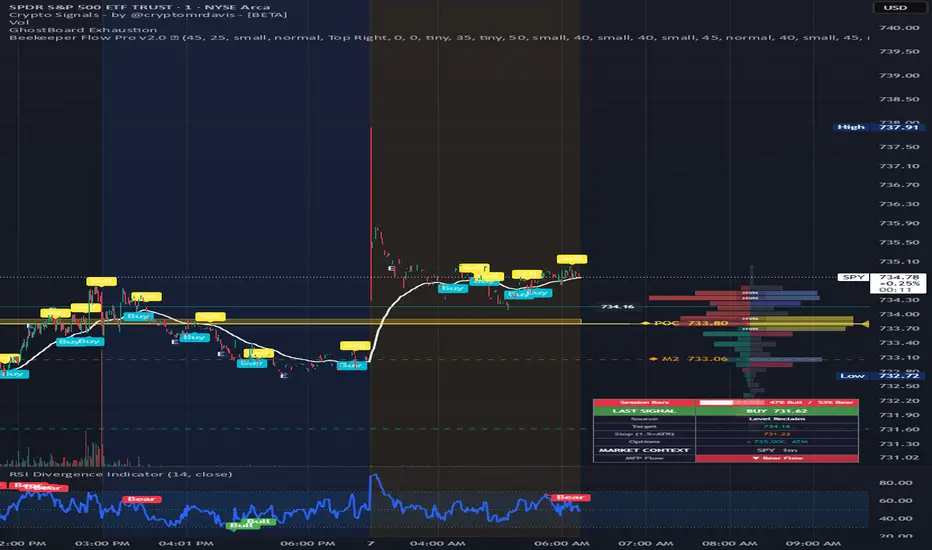The width and height of the screenshot is (932, 550).
Task: Select the RSI Divergence Indicator legend
Action: (121, 474)
